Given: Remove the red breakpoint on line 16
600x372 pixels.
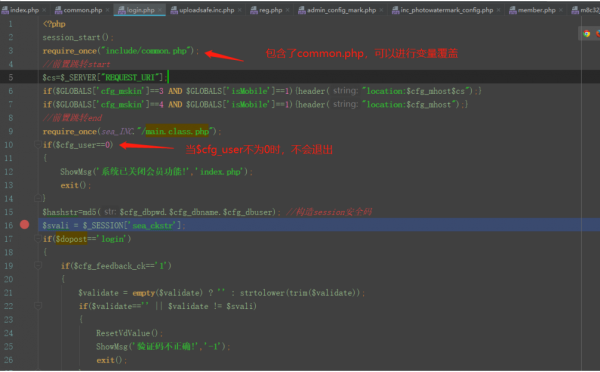Looking at the screenshot, I should pyautogui.click(x=24, y=225).
